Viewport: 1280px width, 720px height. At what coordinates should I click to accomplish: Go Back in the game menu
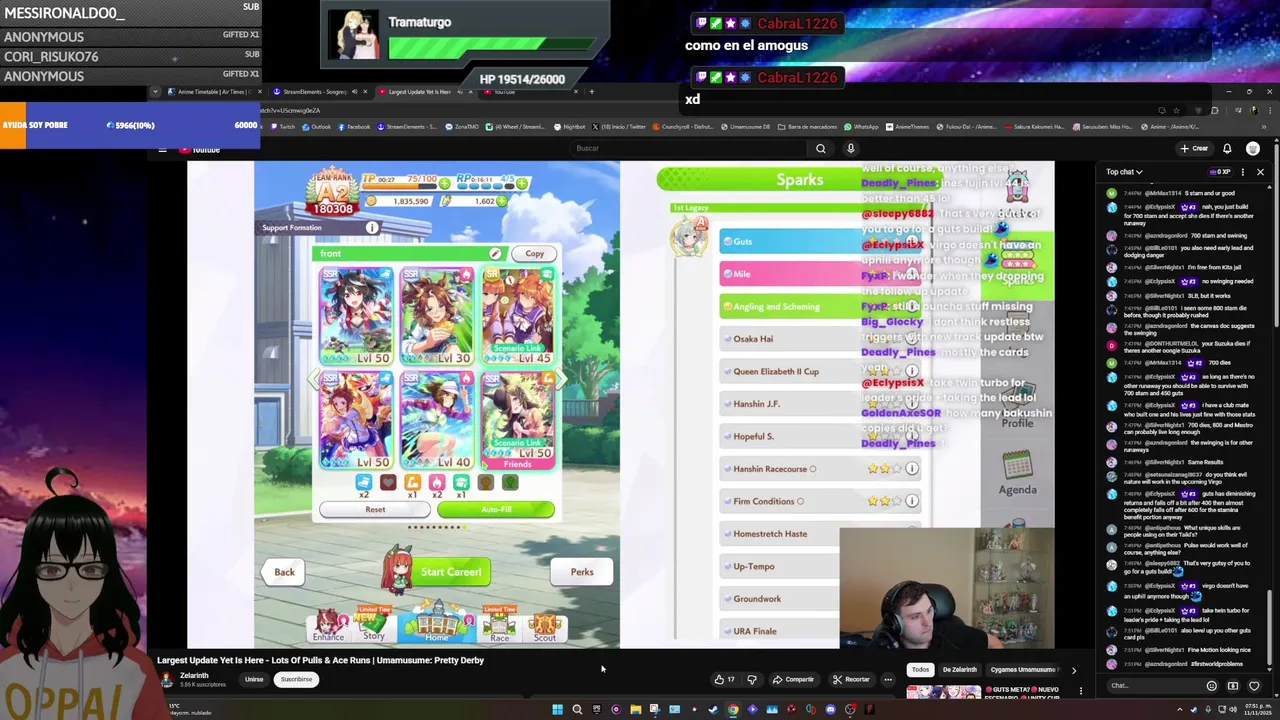pos(284,572)
